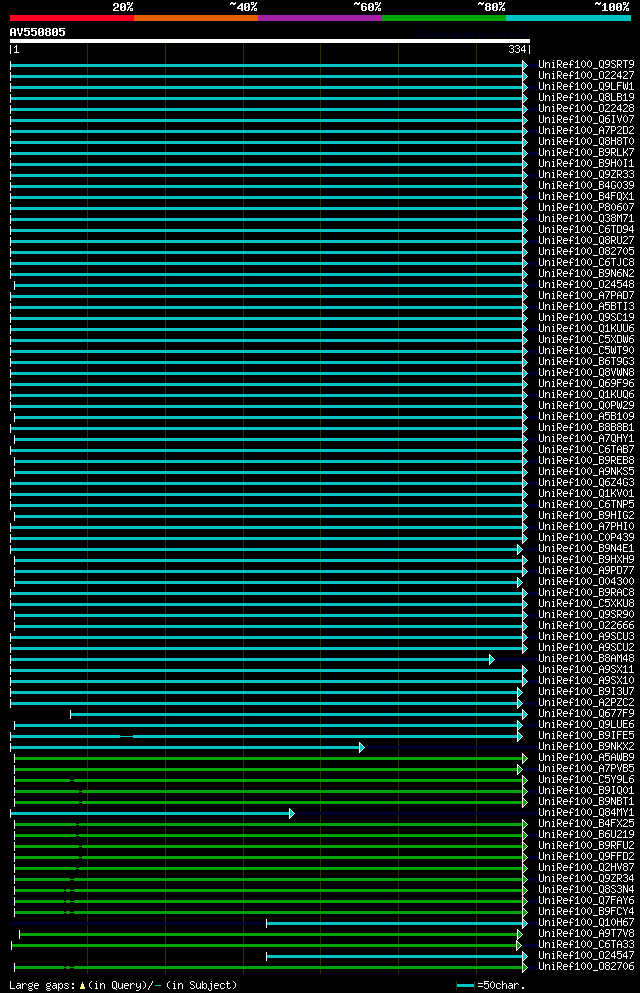Click the green alignment bar for A9T7V8

pos(271,935)
